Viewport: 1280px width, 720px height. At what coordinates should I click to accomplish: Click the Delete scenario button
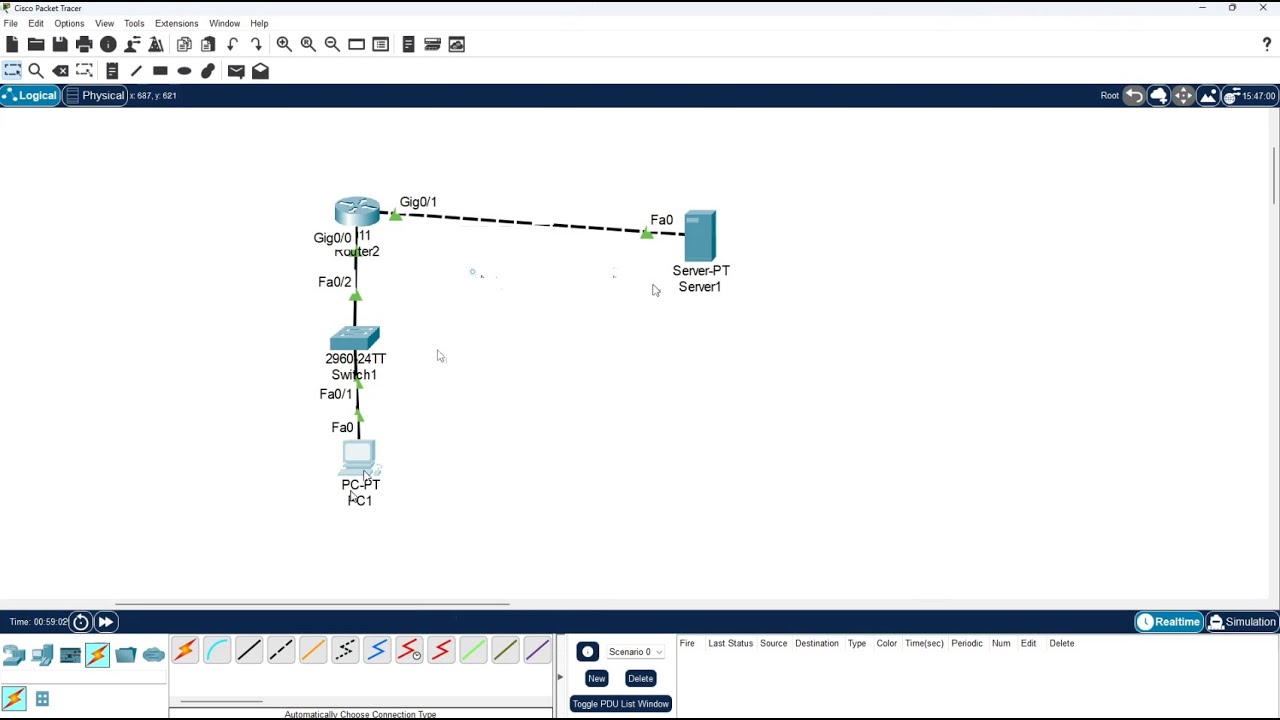click(x=640, y=678)
